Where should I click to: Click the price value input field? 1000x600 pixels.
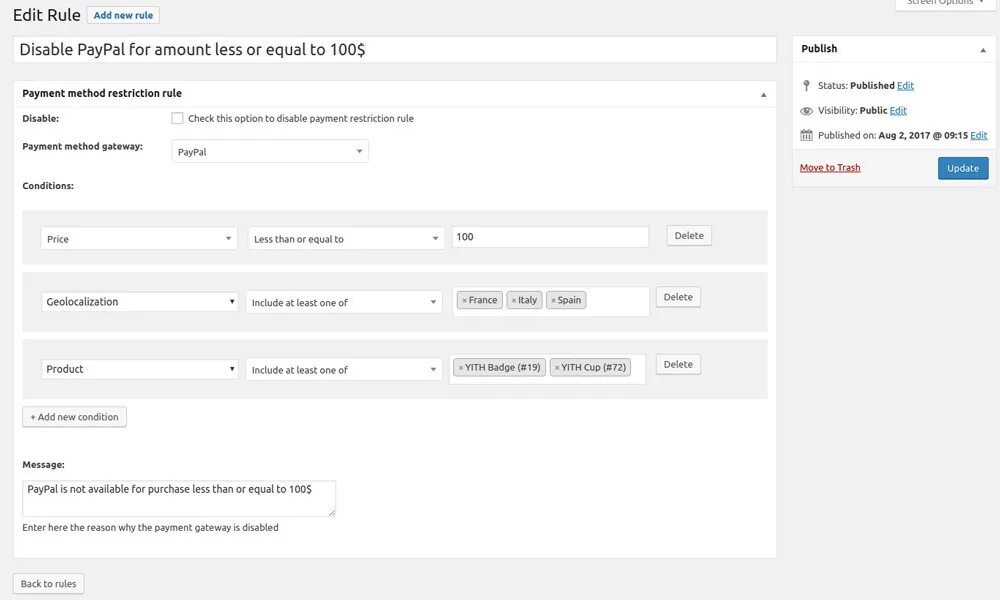click(550, 237)
